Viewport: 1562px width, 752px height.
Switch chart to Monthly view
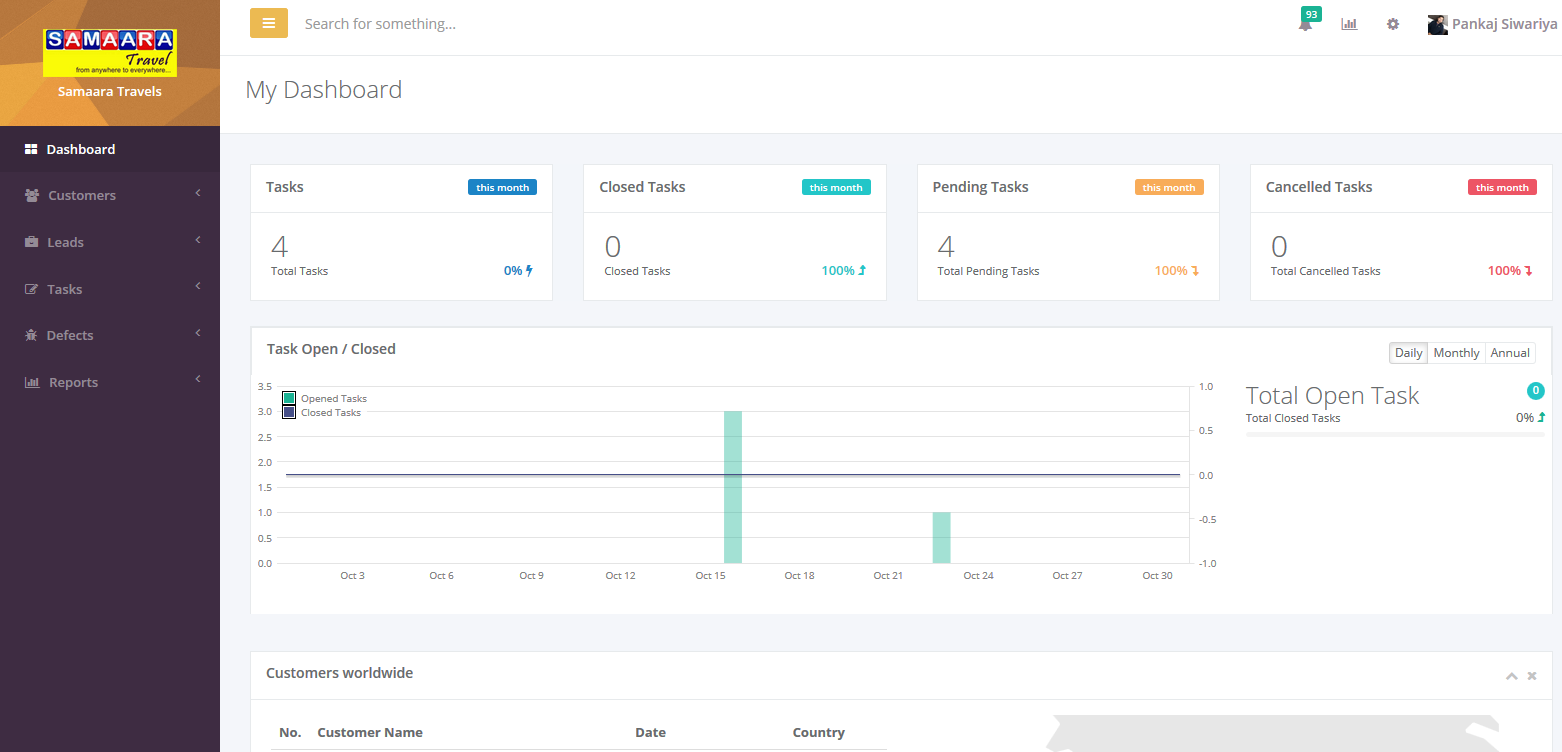pyautogui.click(x=1455, y=353)
